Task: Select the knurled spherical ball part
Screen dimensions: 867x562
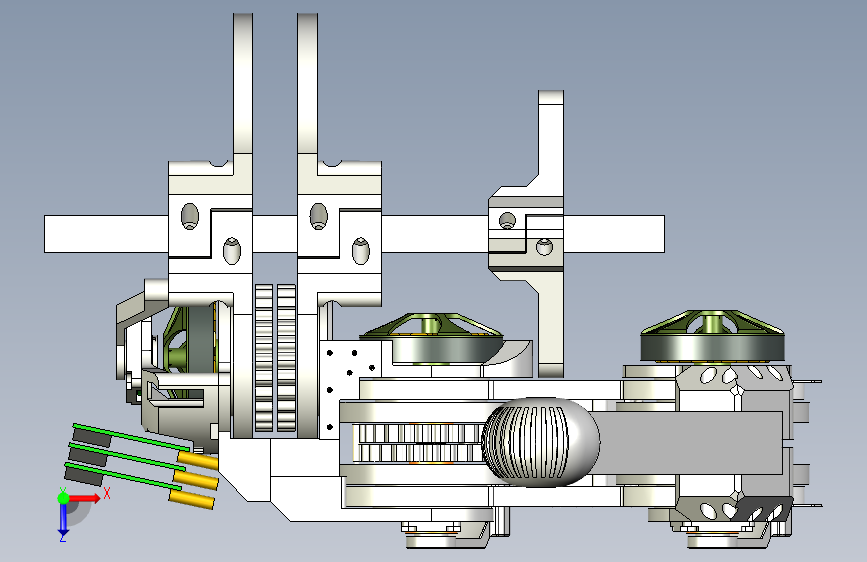Action: click(540, 441)
